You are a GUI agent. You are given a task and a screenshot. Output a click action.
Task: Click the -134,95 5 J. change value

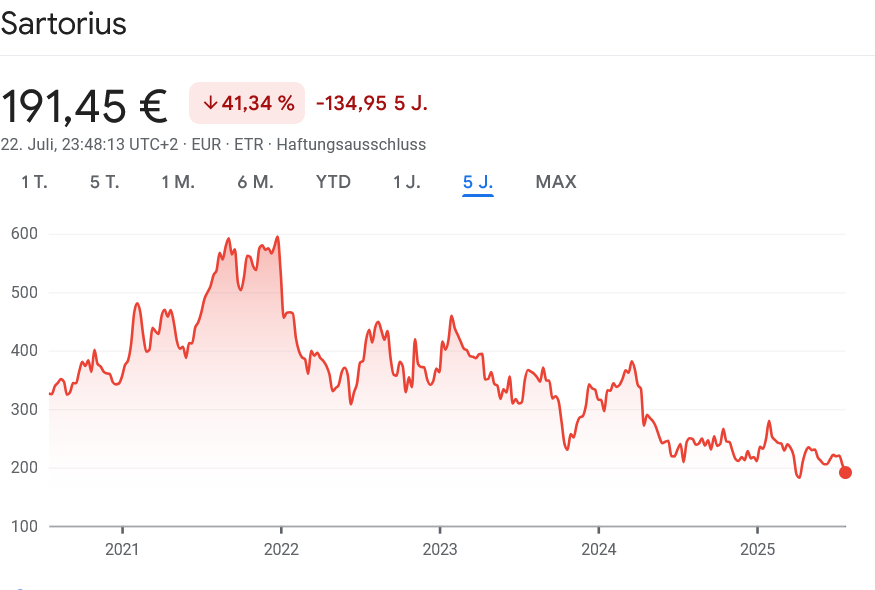[371, 103]
